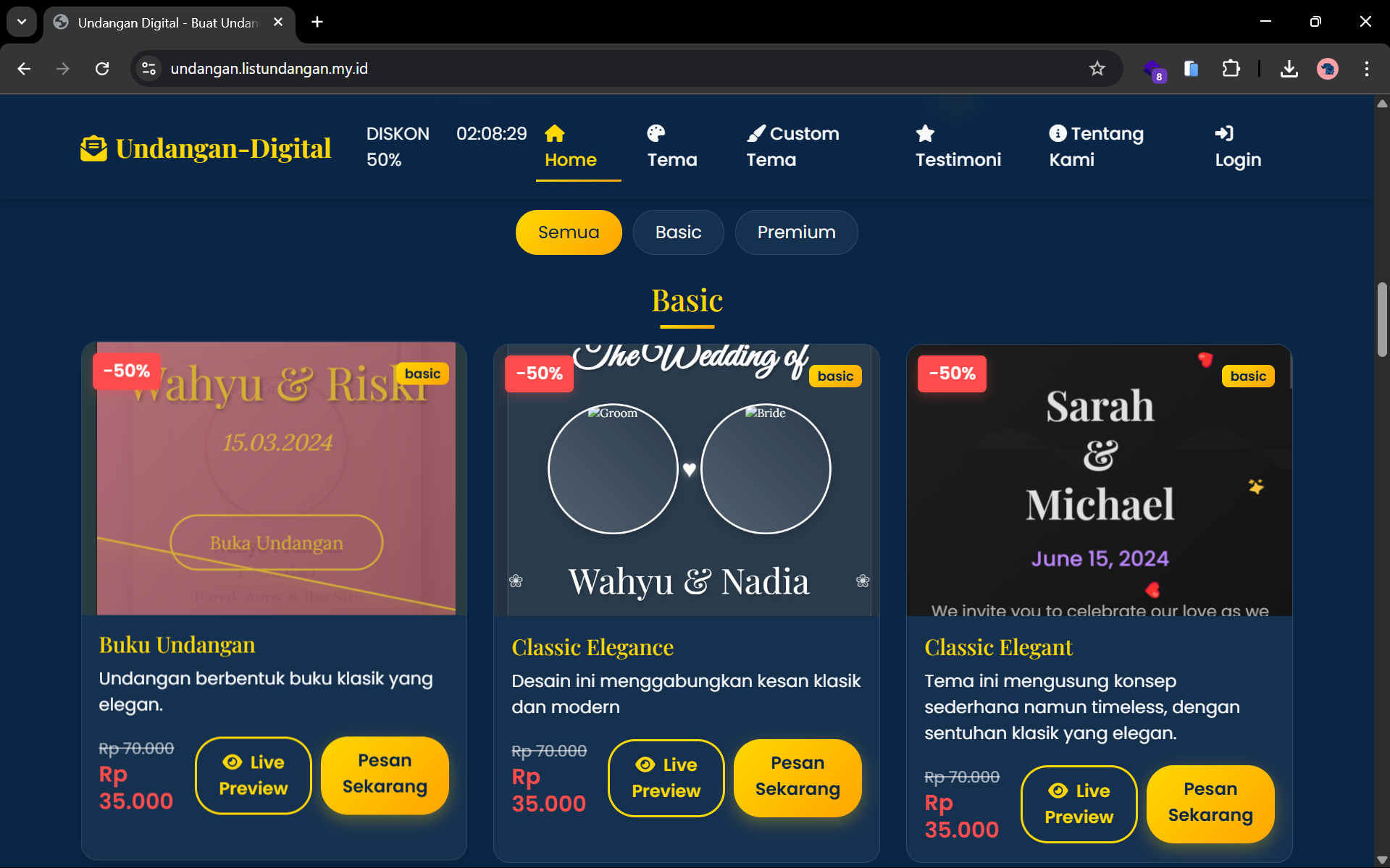Expand the tab search dropdown arrow
Image resolution: width=1390 pixels, height=868 pixels.
(22, 22)
